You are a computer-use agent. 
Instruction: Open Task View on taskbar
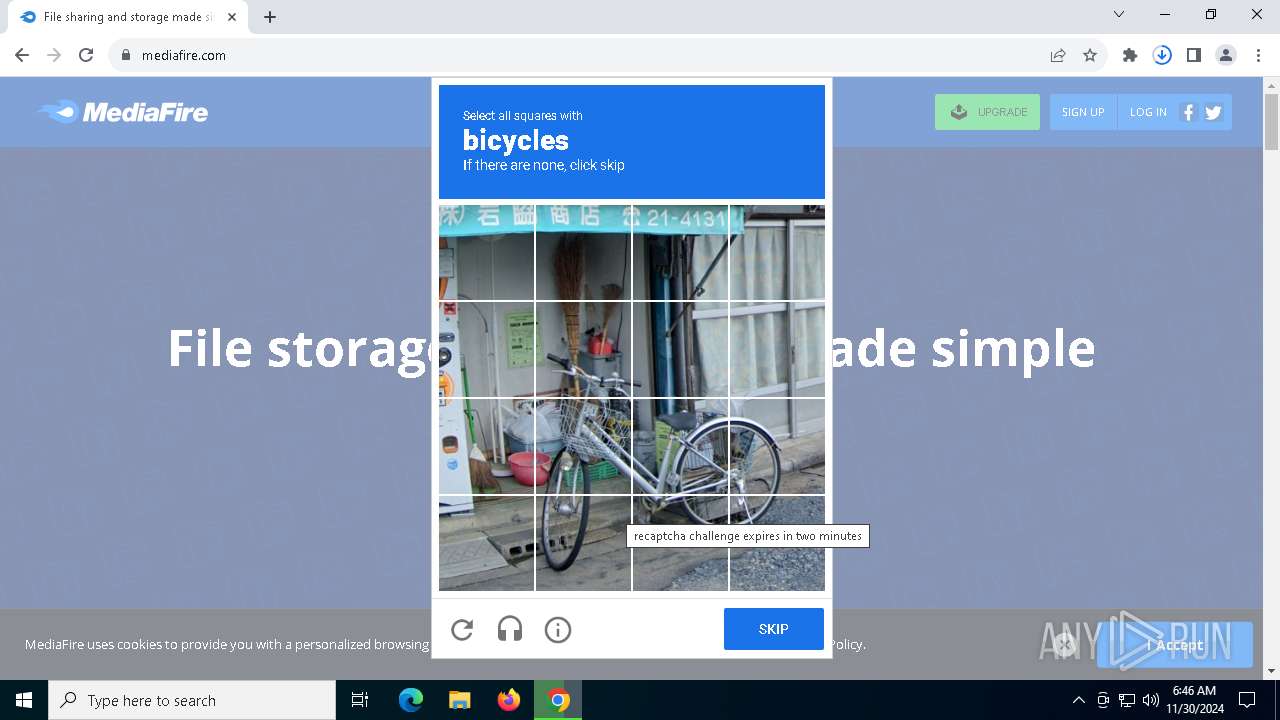click(x=360, y=700)
